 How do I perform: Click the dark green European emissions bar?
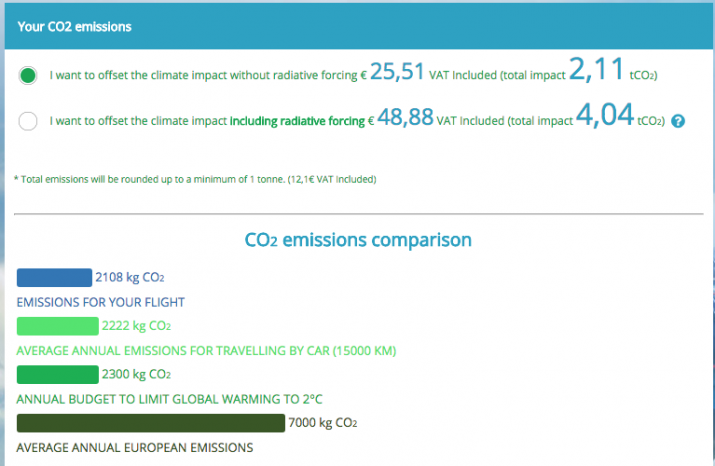[151, 423]
